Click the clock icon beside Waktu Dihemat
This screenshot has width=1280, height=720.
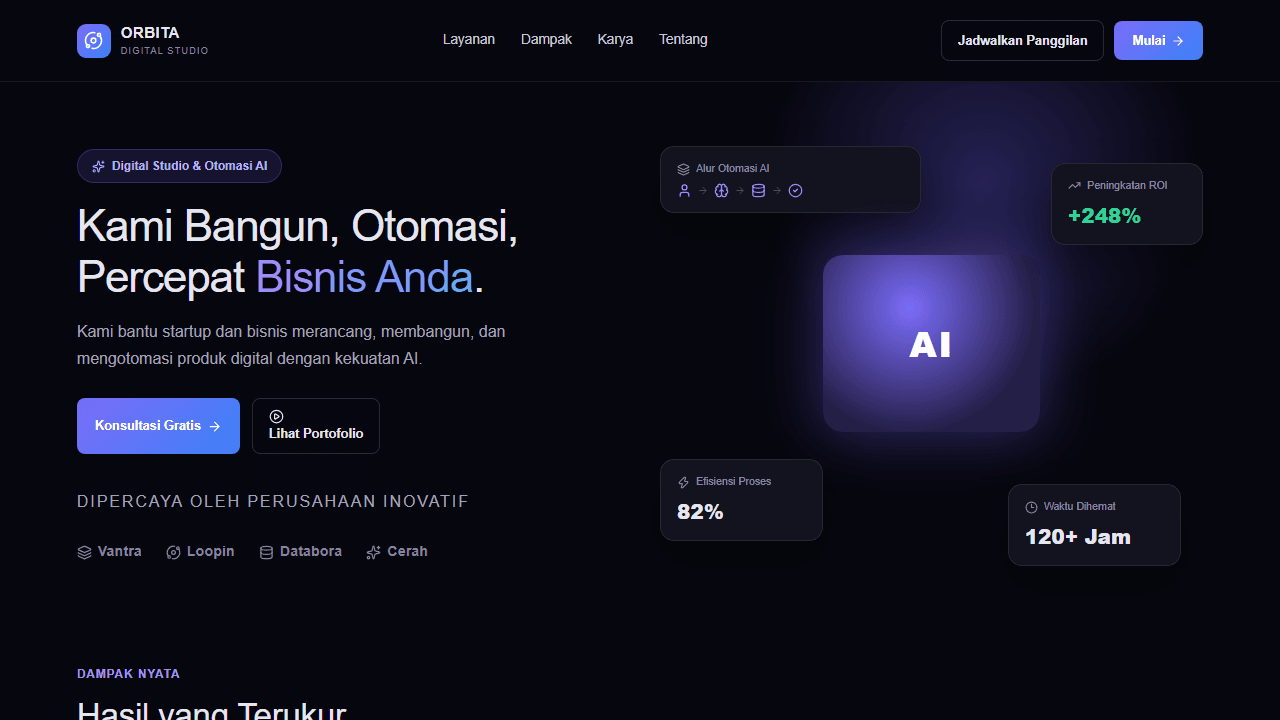coord(1031,507)
